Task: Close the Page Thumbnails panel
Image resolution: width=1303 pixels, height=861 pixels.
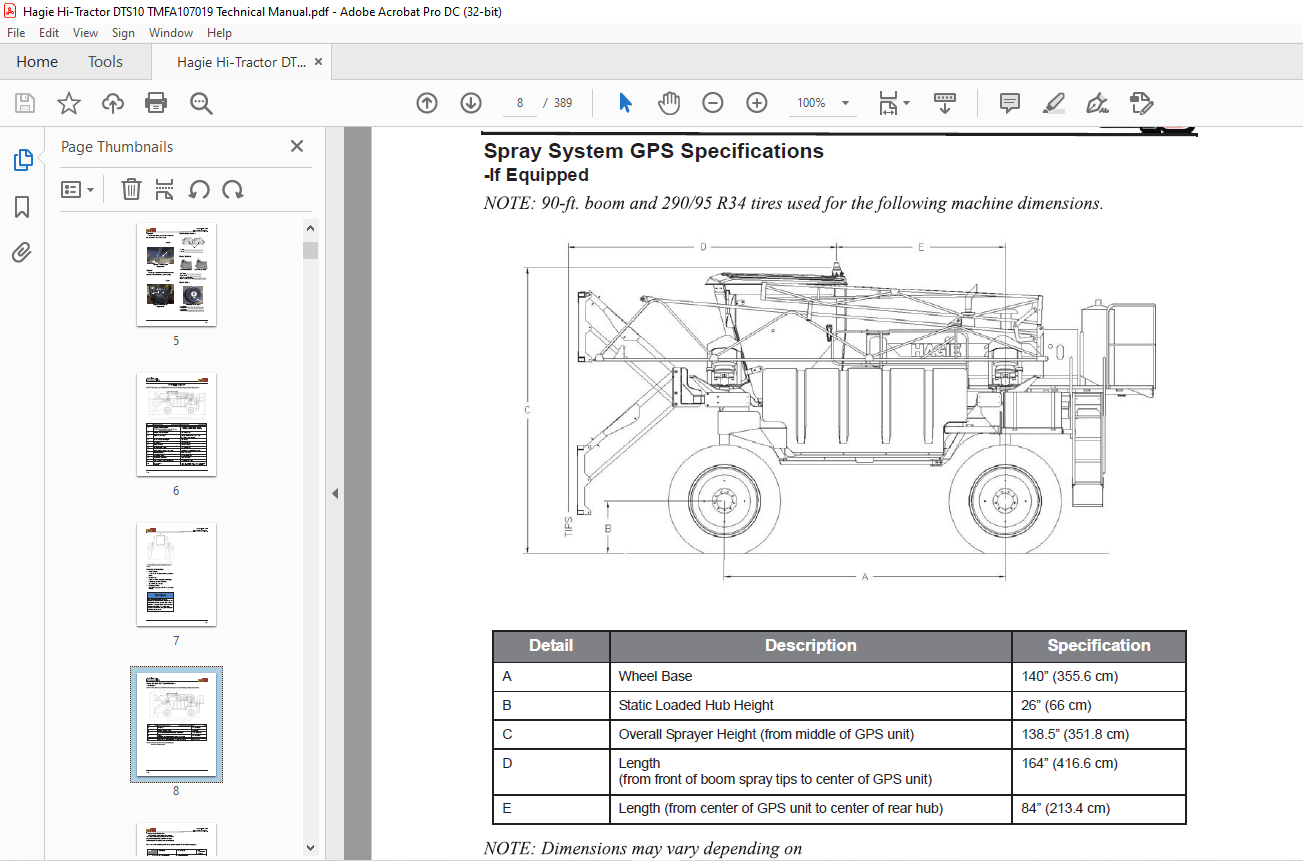Action: 297,146
